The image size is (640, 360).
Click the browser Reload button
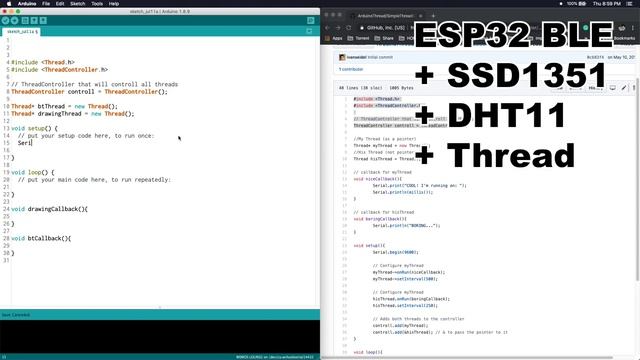point(349,28)
